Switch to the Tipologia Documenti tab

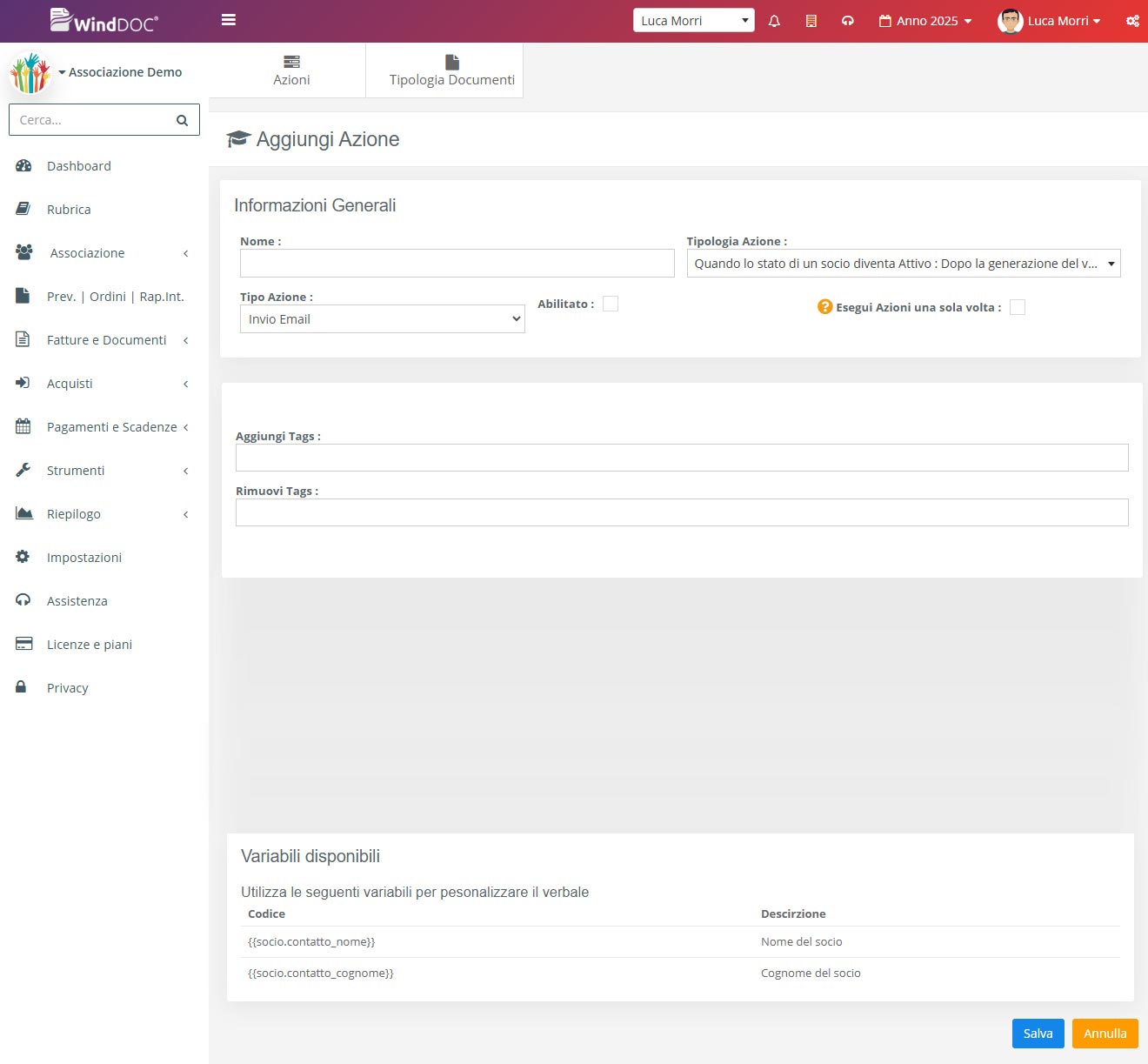[451, 70]
